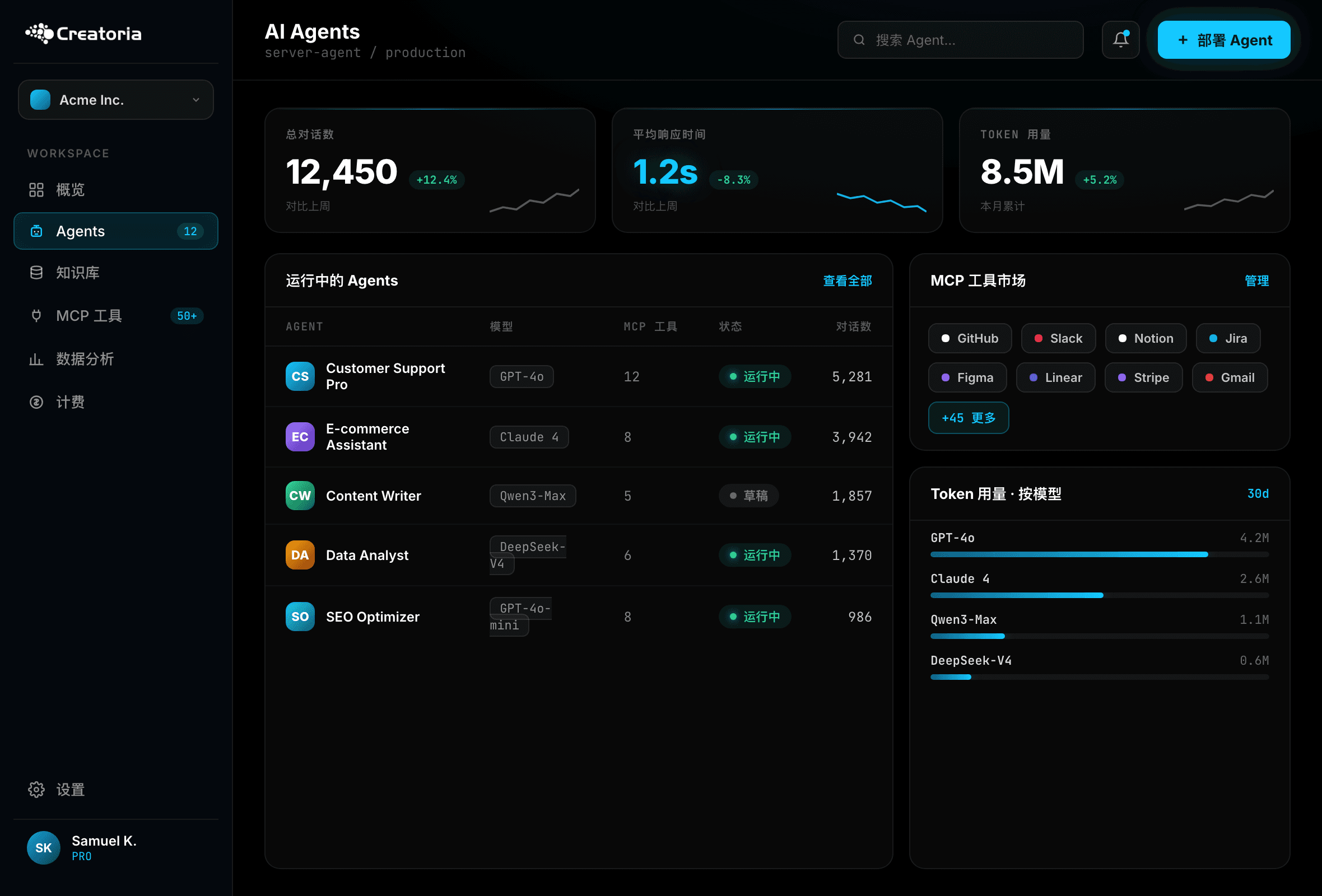This screenshot has width=1322, height=896.
Task: Select the Slack tool chip
Action: 1058,338
